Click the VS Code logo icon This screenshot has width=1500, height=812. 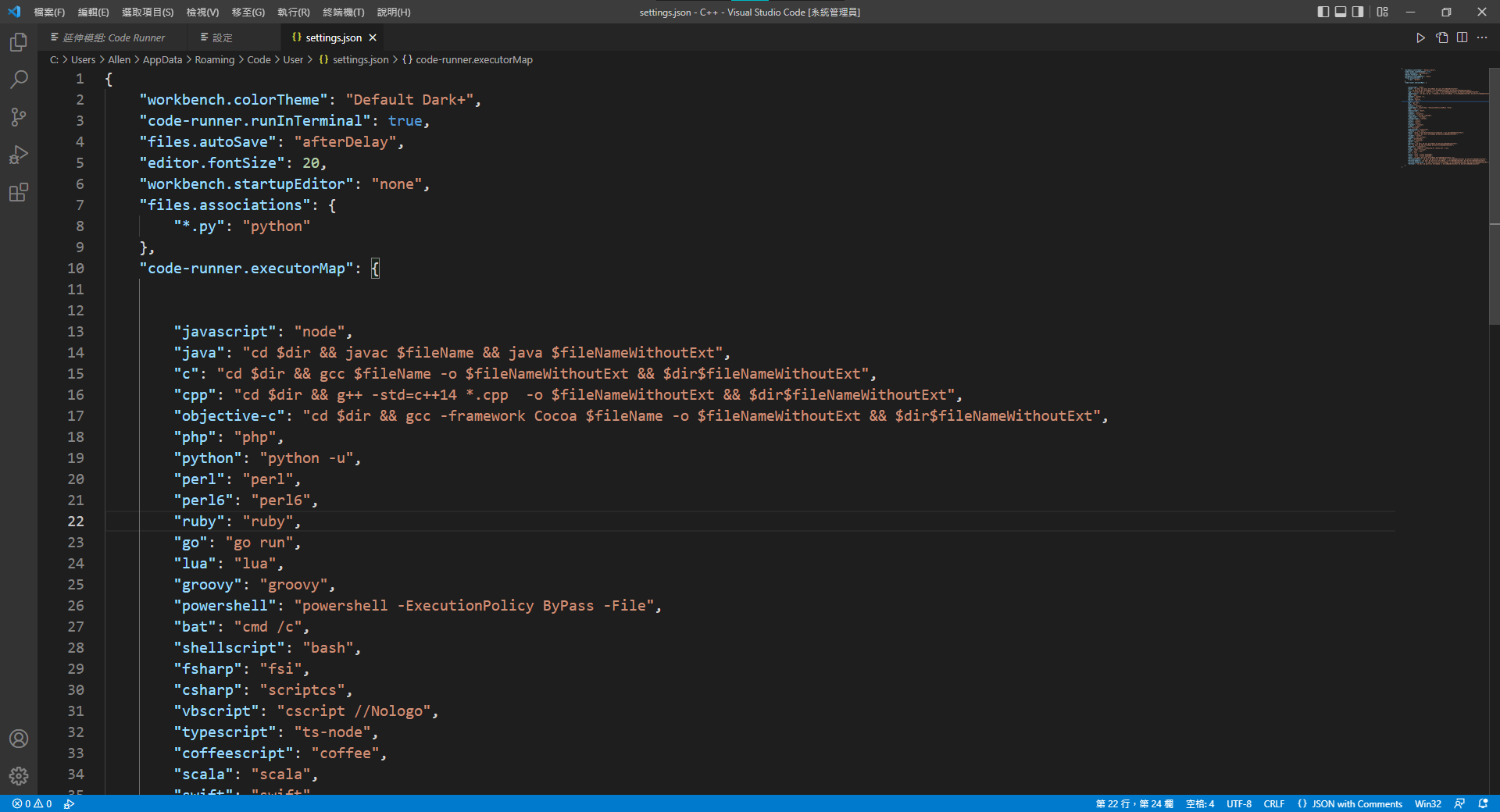point(14,12)
